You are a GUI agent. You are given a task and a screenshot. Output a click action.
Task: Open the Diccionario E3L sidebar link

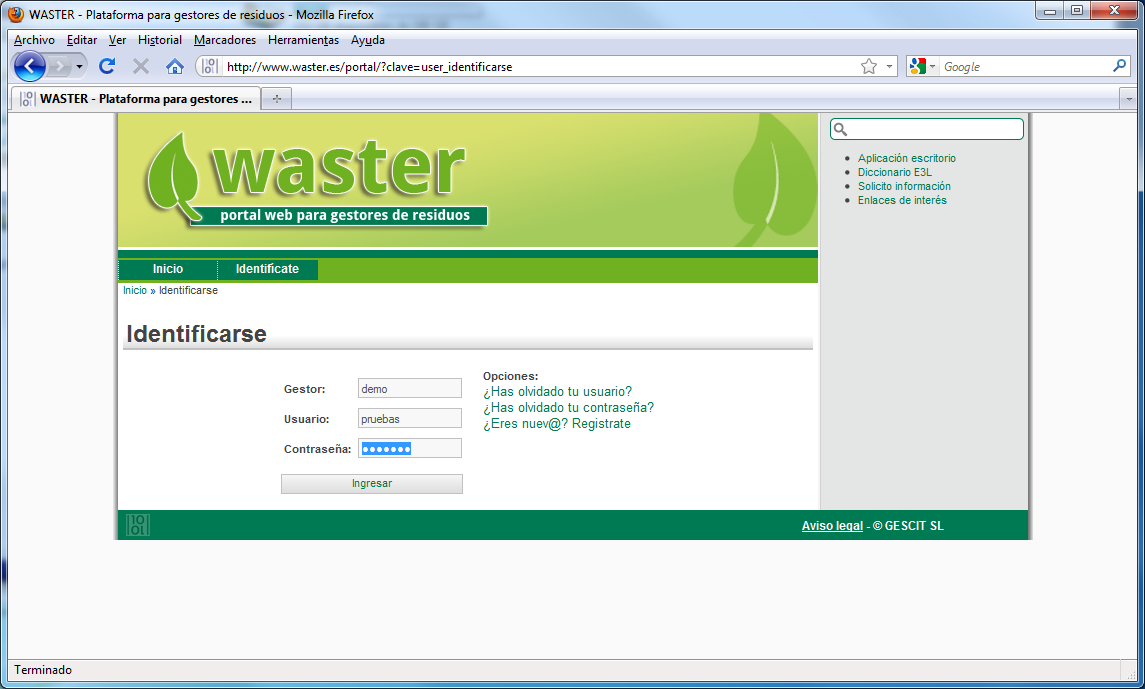pos(894,172)
